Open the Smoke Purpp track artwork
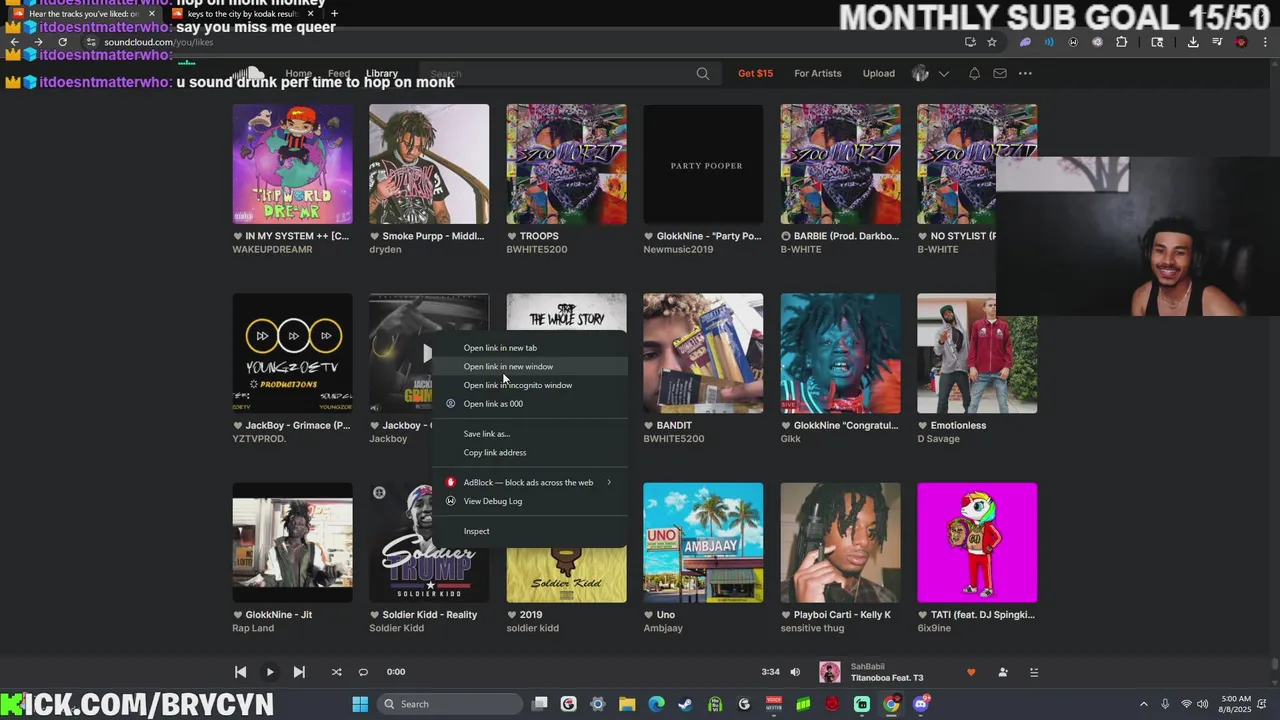This screenshot has width=1280, height=720. pyautogui.click(x=429, y=164)
